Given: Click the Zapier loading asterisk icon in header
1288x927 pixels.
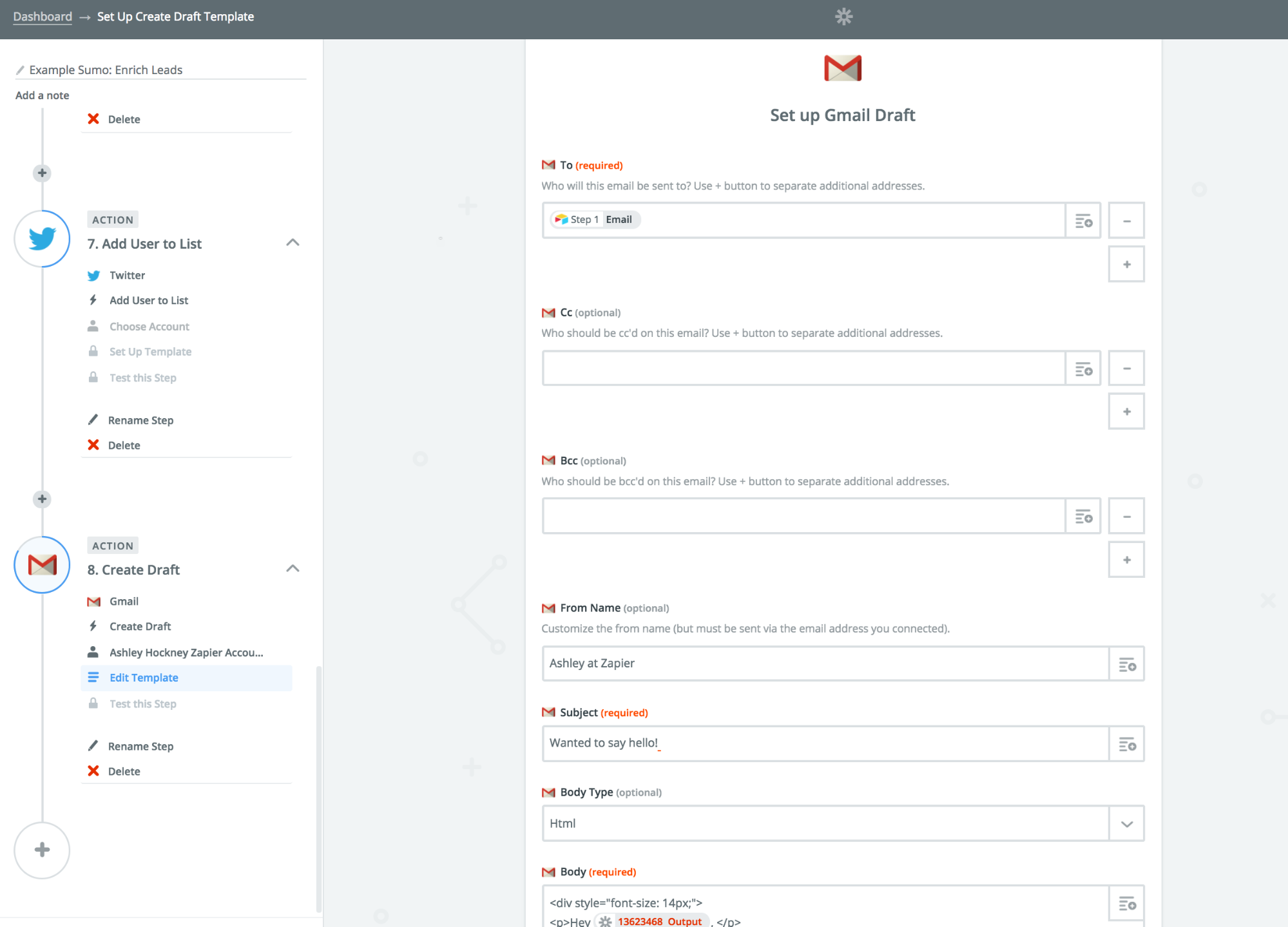Looking at the screenshot, I should 843,17.
